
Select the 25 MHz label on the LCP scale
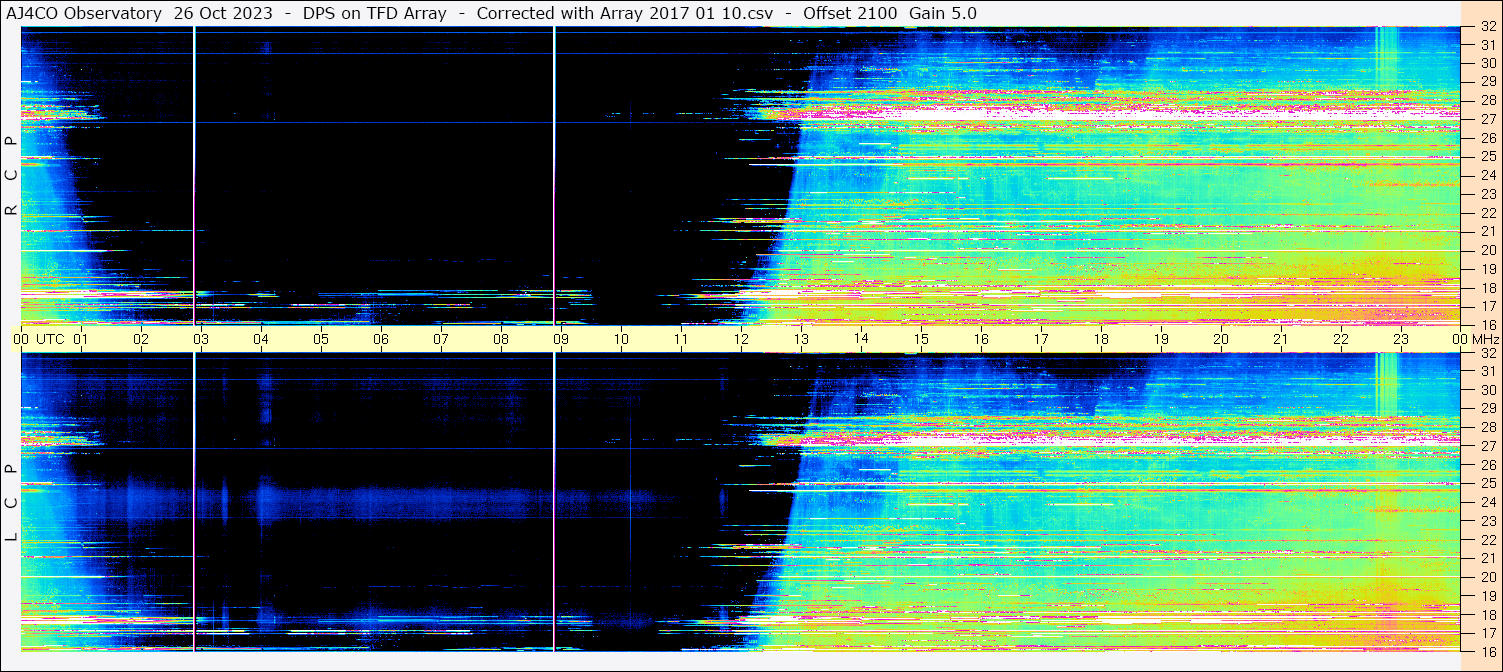pos(1486,483)
